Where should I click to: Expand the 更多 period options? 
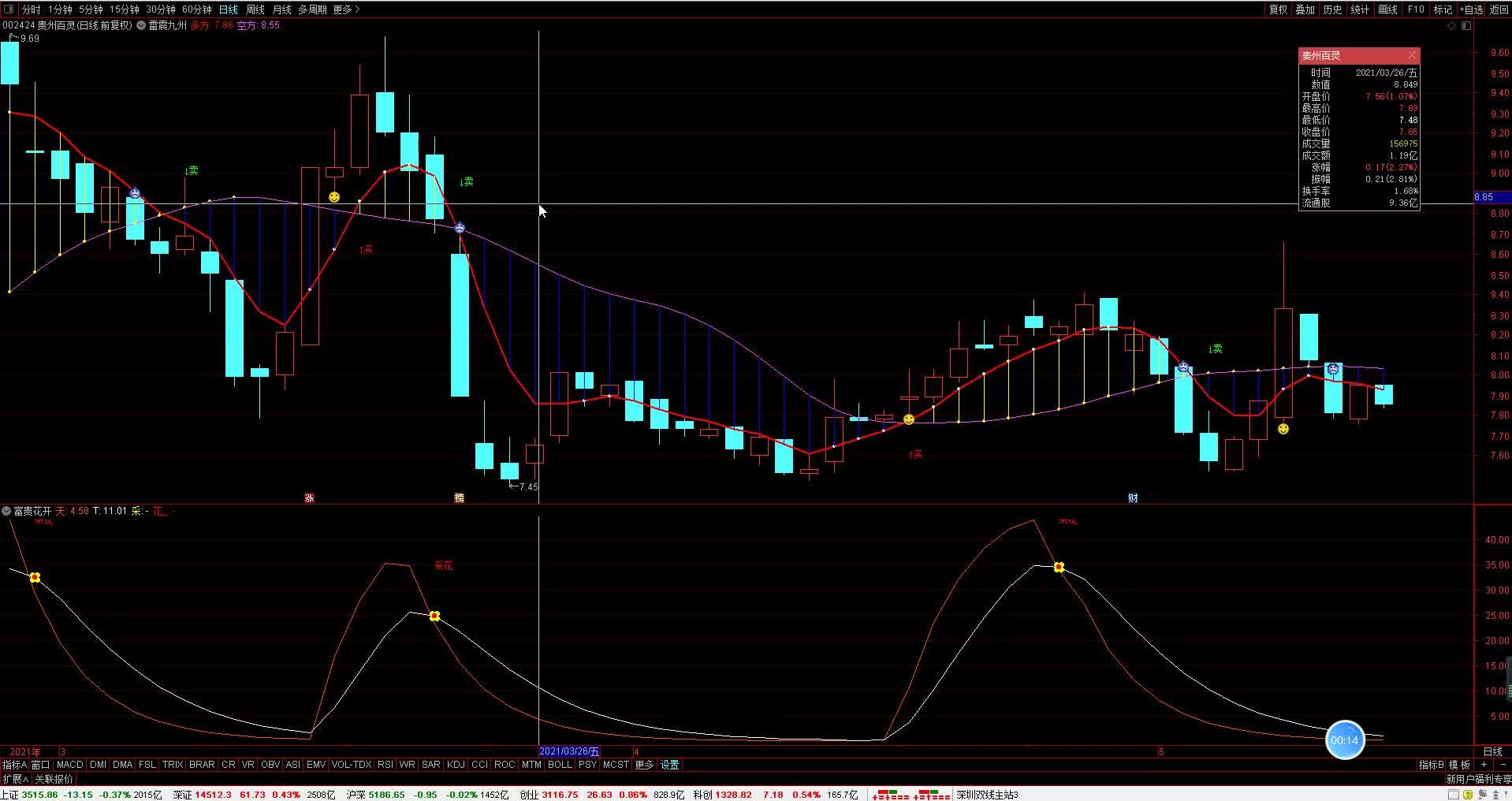(x=346, y=9)
